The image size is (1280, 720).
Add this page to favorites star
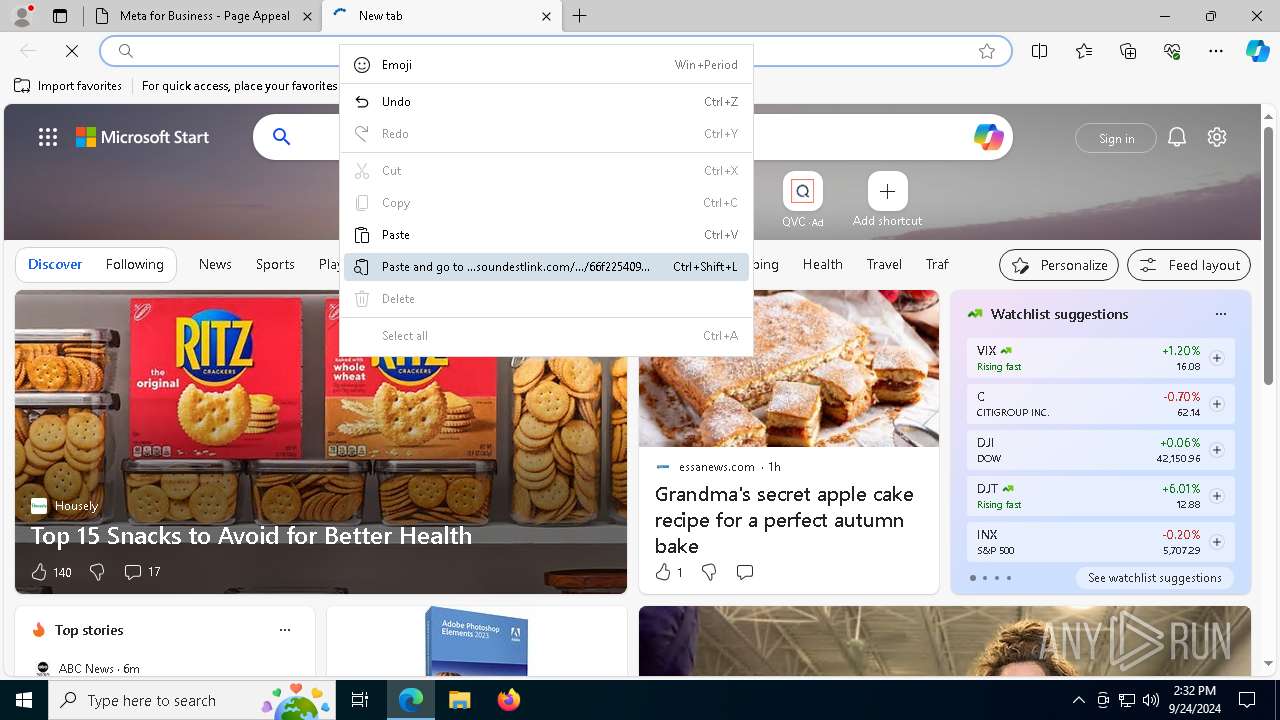[x=987, y=51]
